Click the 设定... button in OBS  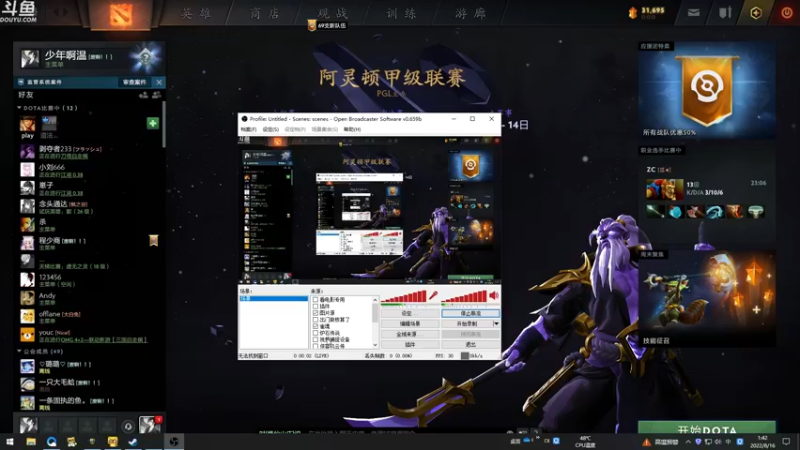pyautogui.click(x=410, y=313)
